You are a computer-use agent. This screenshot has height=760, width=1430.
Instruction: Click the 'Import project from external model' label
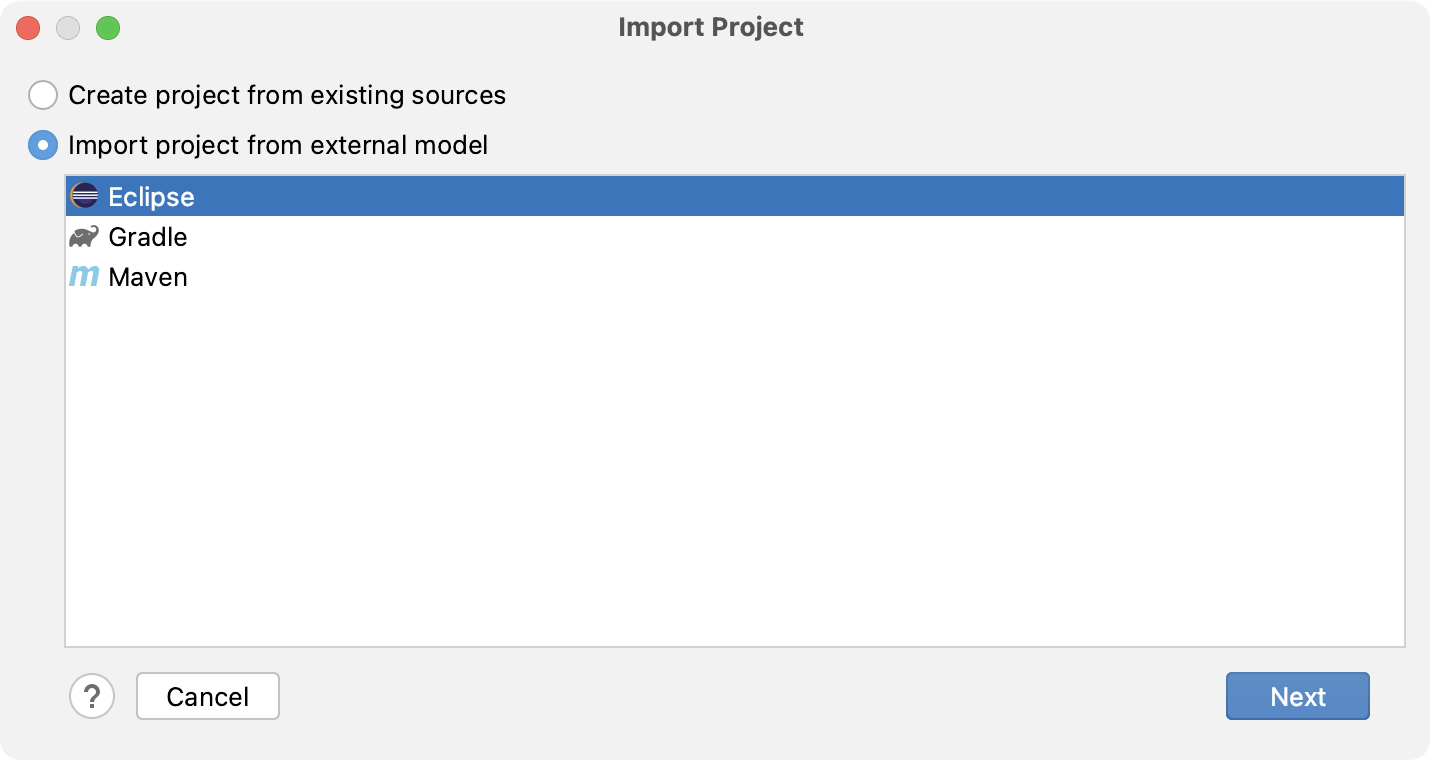[x=278, y=145]
